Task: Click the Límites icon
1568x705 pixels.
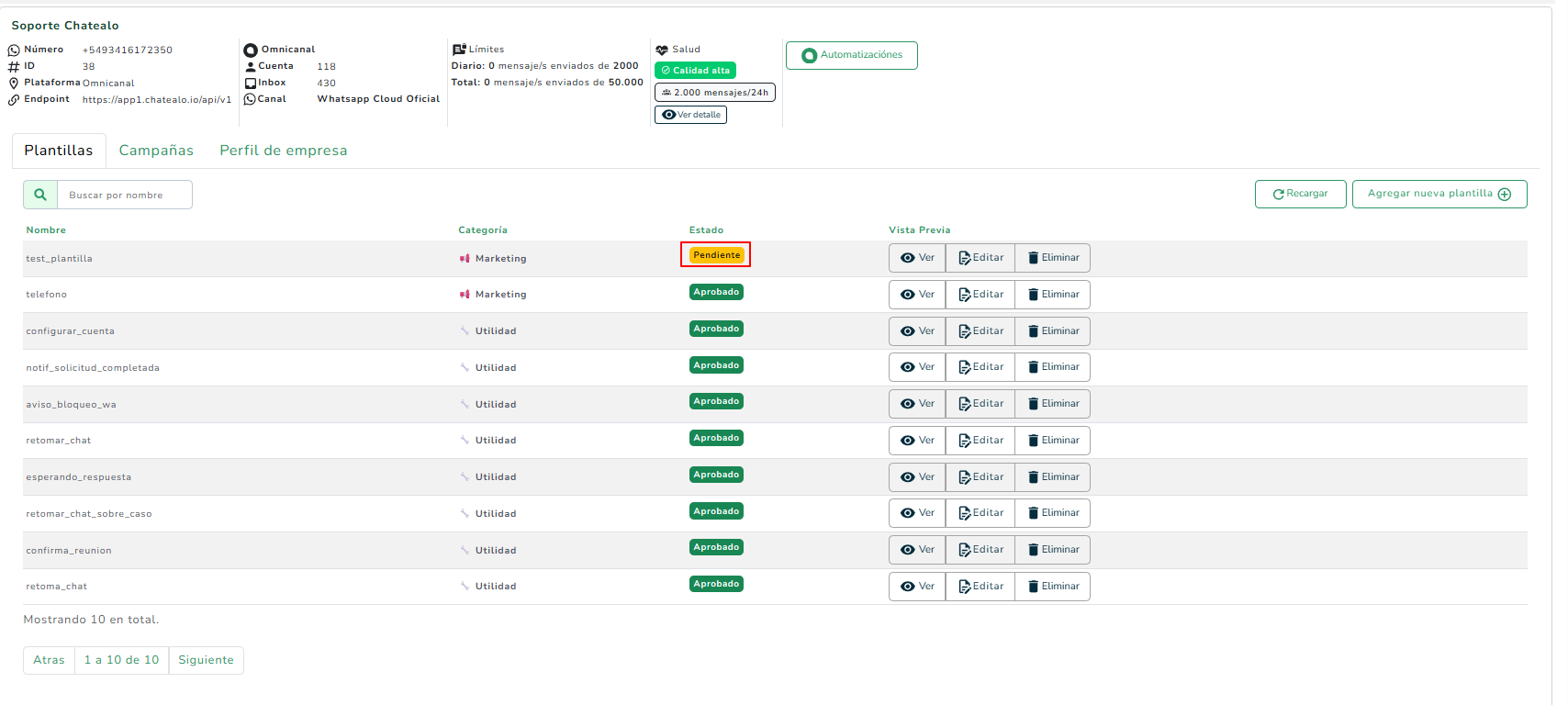Action: [459, 50]
